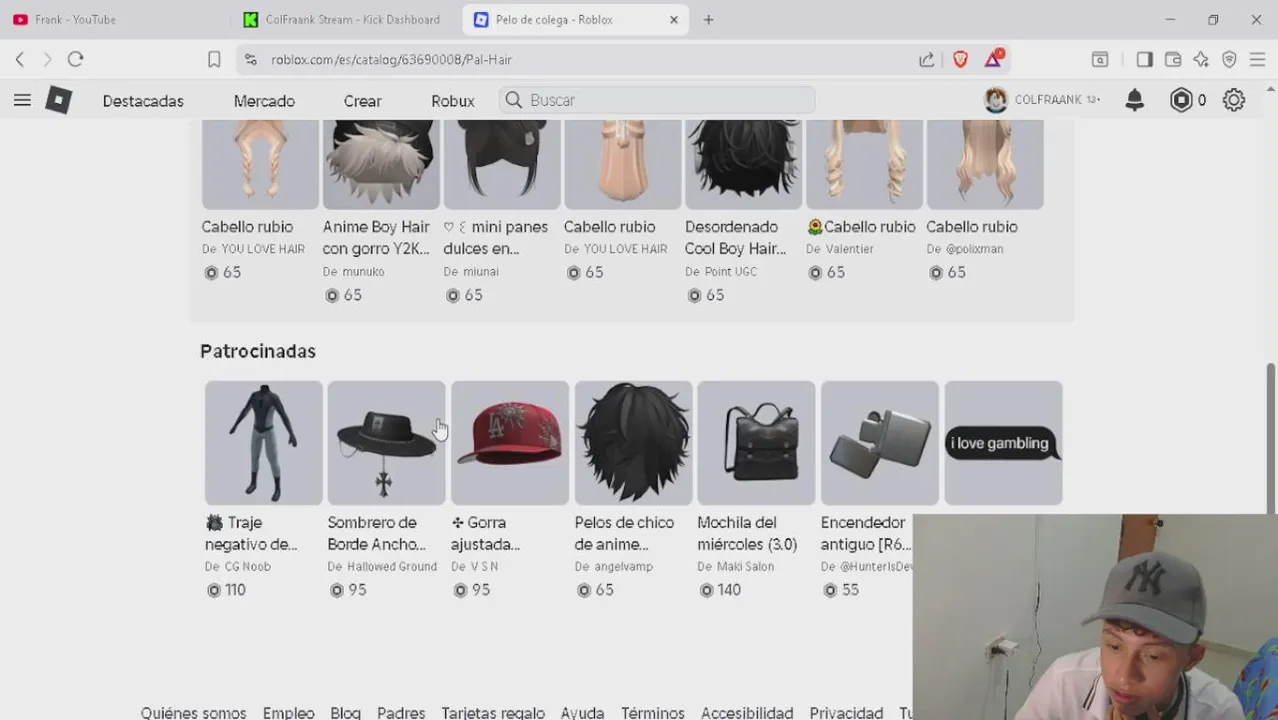This screenshot has height=720, width=1278.
Task: Go back in browser history
Action: pyautogui.click(x=20, y=59)
